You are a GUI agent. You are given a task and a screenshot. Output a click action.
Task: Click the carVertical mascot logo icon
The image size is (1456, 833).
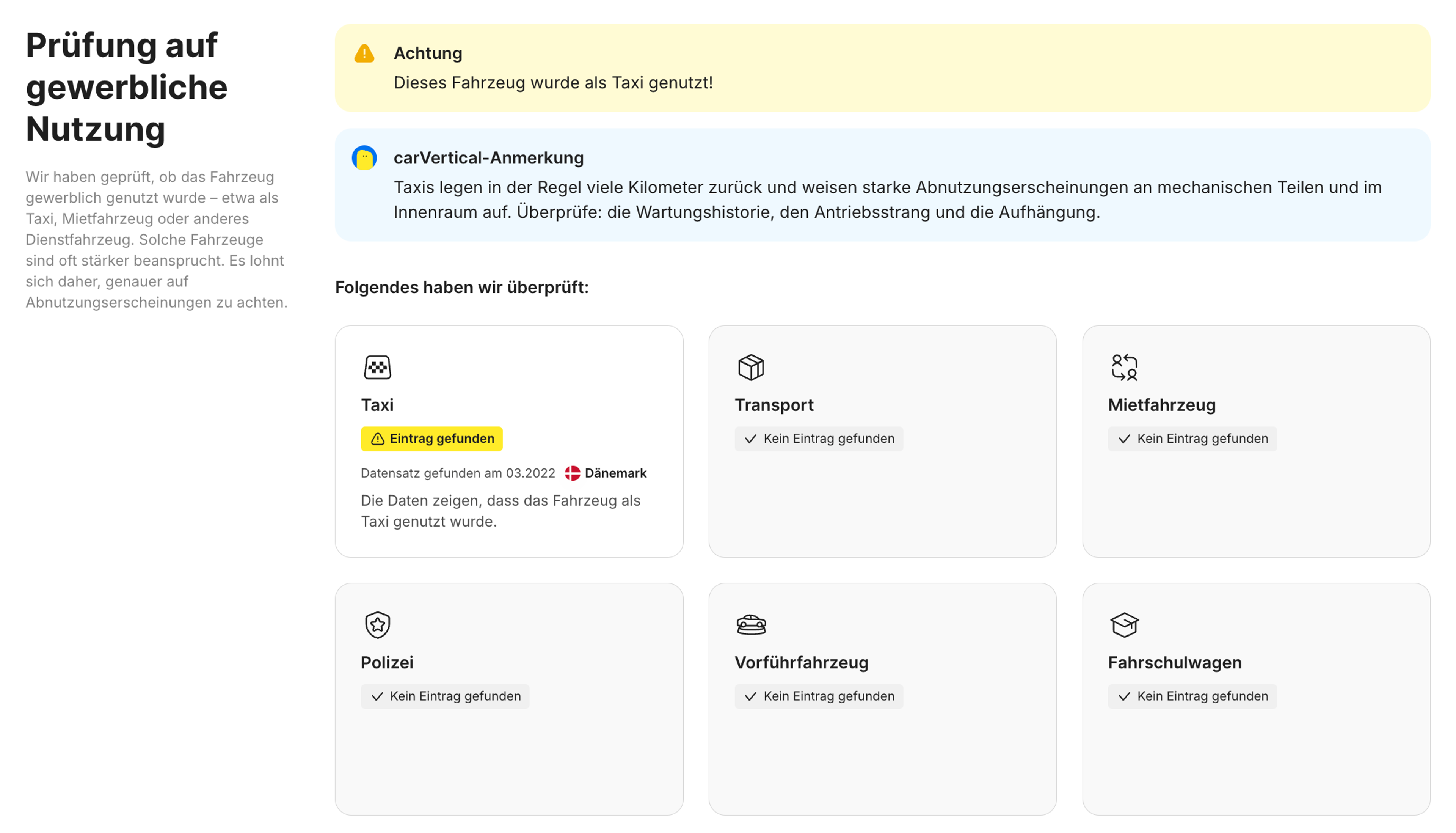tap(364, 159)
